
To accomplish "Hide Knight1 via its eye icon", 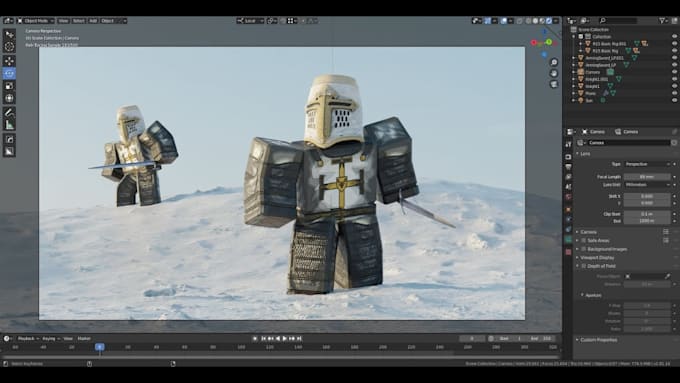I will click(x=674, y=86).
